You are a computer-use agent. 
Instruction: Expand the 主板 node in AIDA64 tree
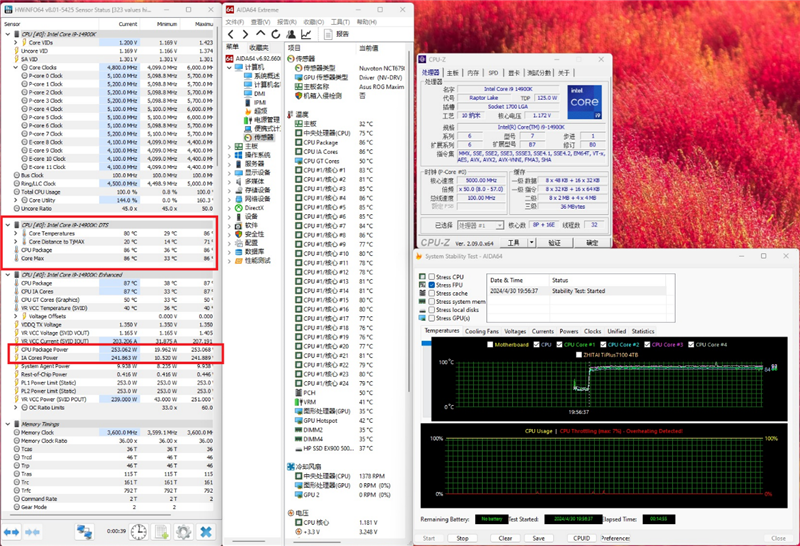pyautogui.click(x=229, y=146)
